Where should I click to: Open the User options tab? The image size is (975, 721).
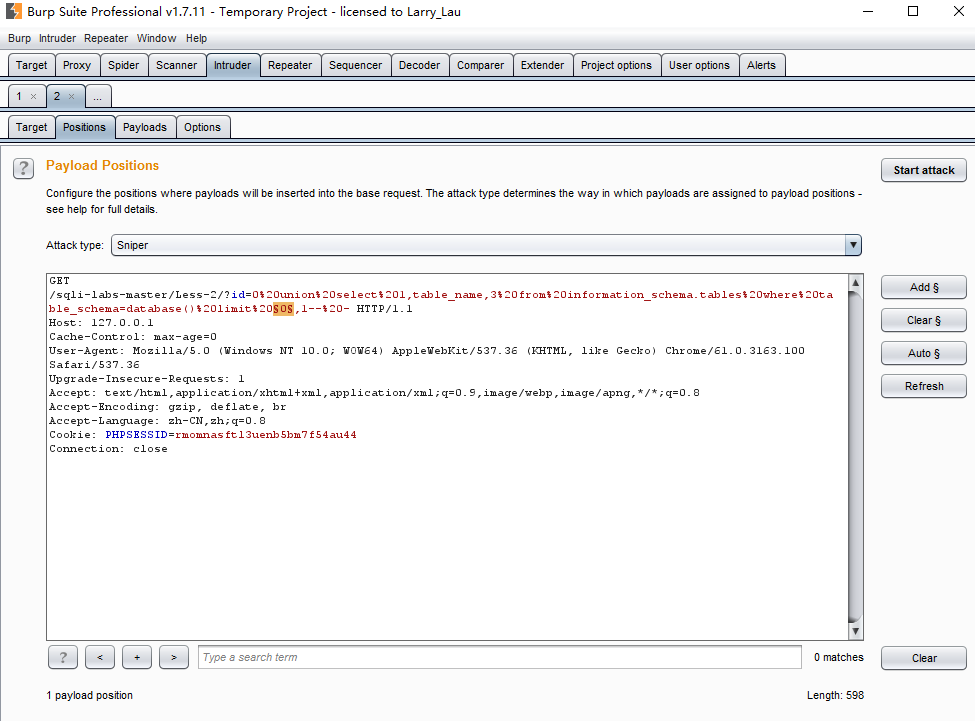700,65
